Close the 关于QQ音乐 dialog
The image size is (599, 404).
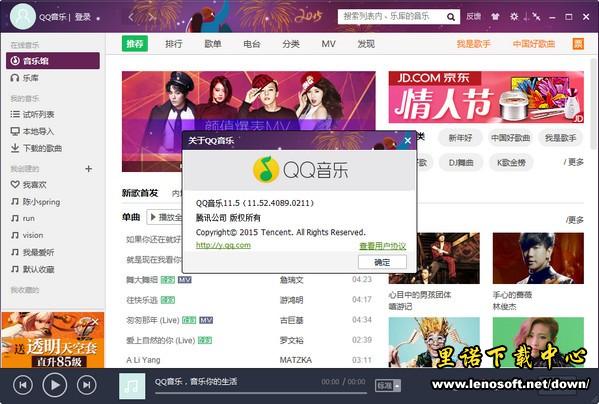coord(408,141)
